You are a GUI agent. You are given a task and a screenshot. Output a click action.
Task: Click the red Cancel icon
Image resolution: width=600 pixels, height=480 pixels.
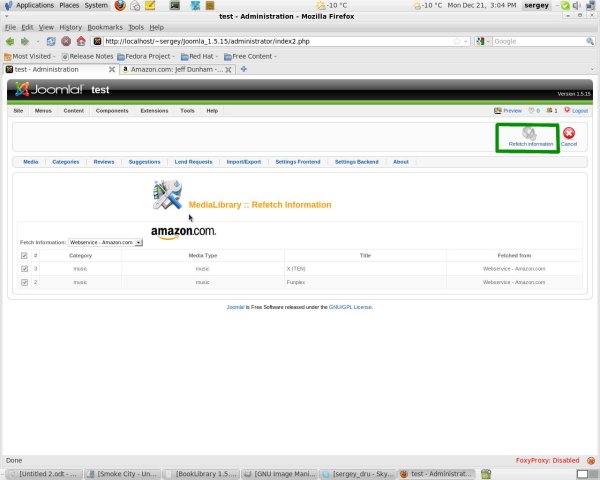click(569, 133)
